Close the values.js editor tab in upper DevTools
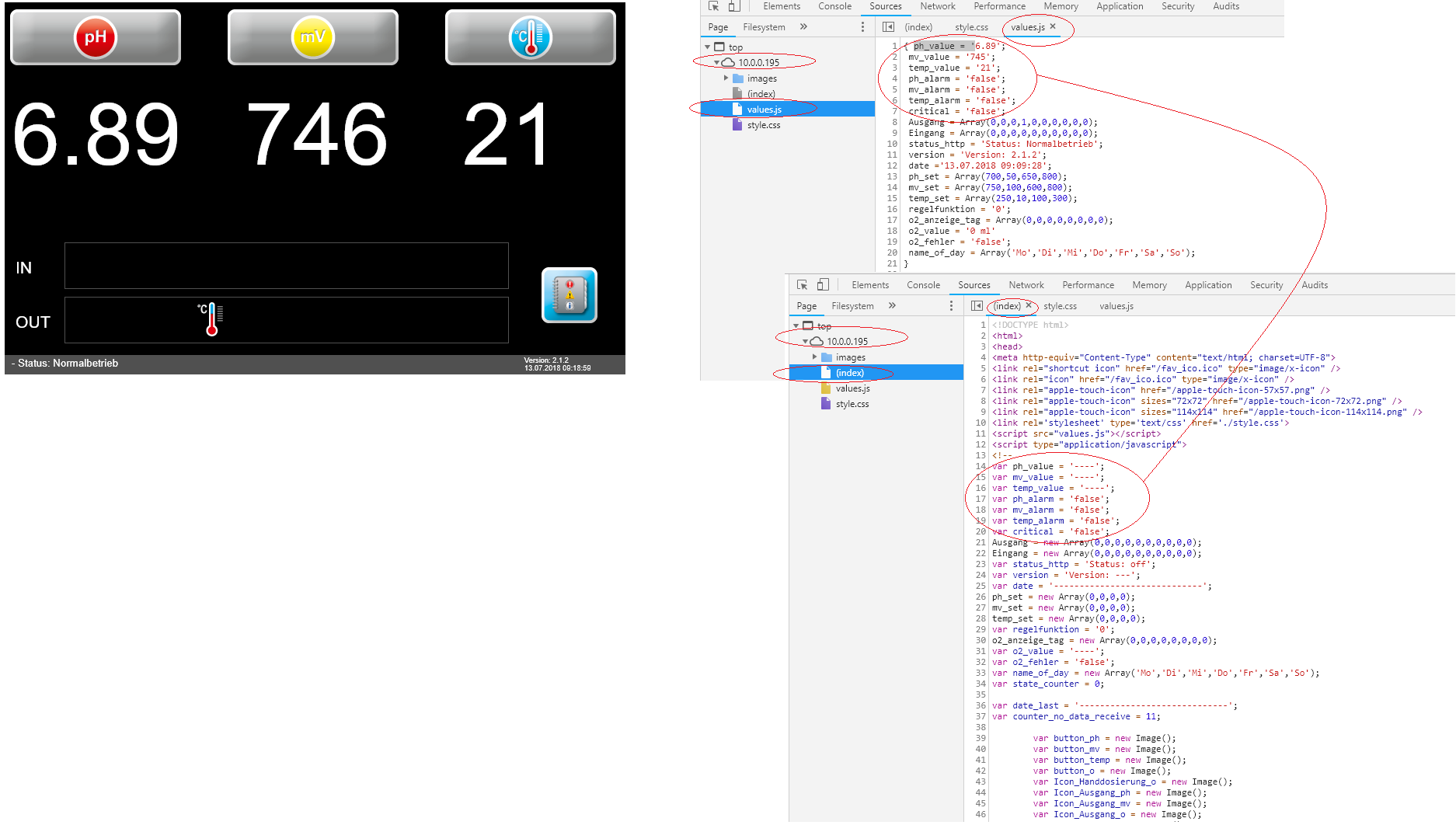Screen dimensions: 1456x825 1053,26
